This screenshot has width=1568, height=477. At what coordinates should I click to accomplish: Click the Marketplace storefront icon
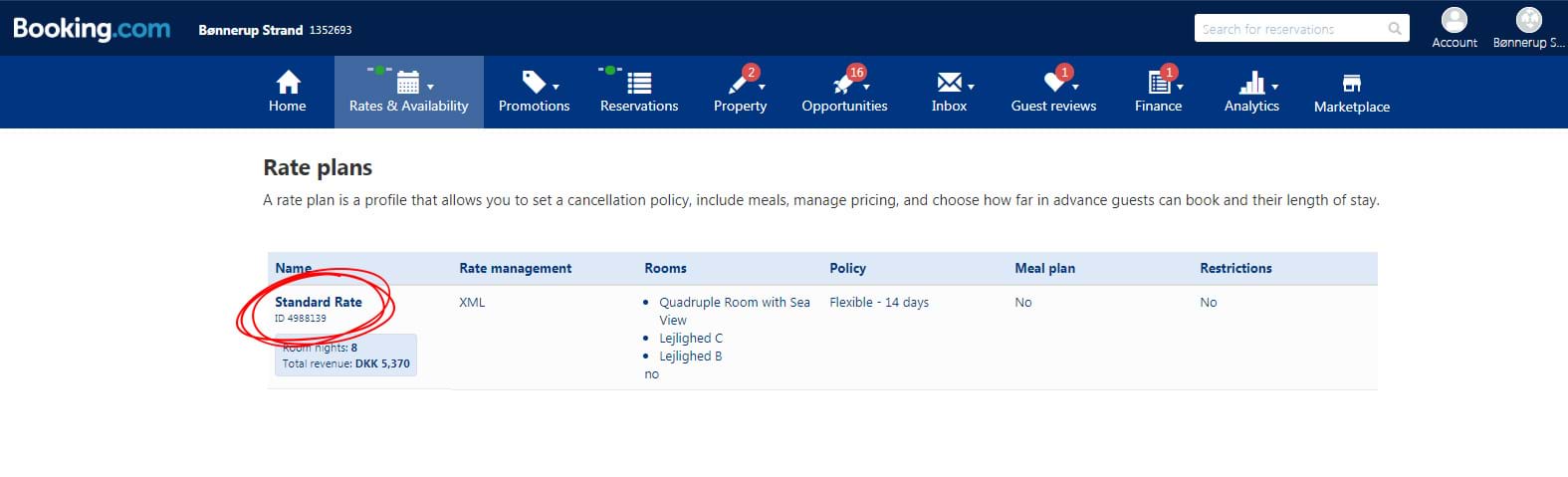coord(1351,83)
